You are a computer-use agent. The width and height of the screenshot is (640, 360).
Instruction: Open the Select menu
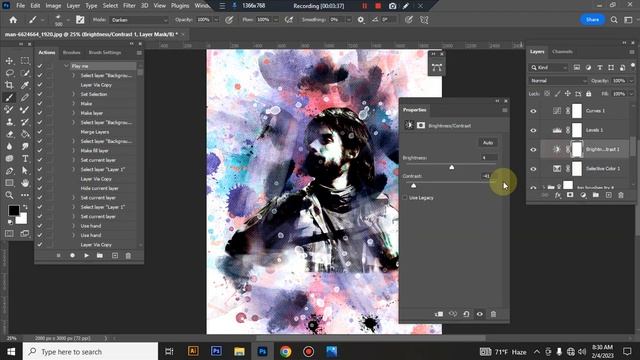(x=110, y=6)
